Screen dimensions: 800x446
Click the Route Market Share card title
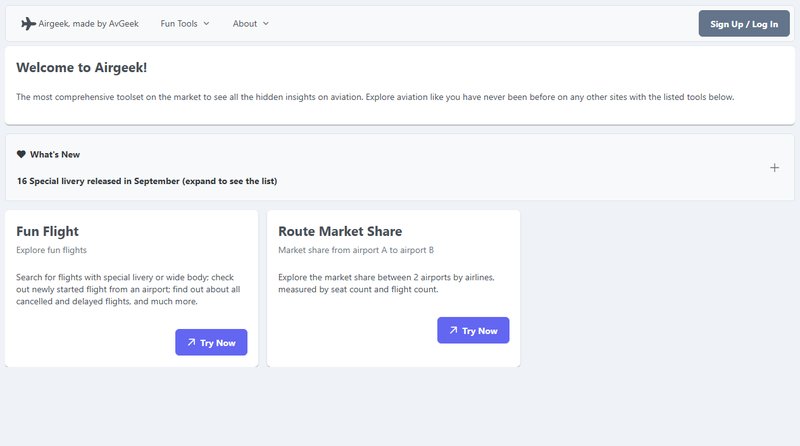pyautogui.click(x=340, y=232)
